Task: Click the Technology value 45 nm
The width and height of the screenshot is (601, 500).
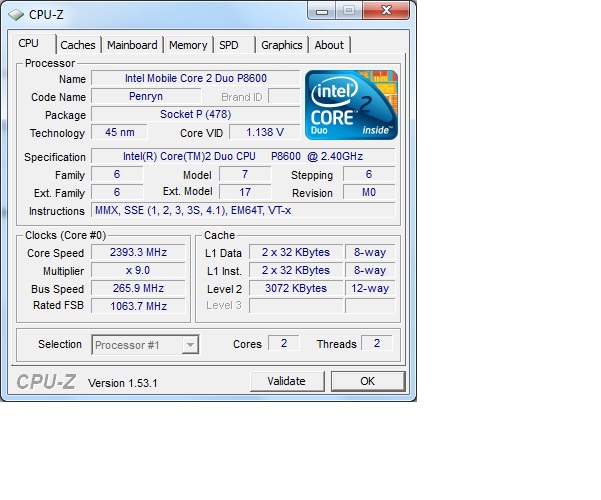Action: coord(119,132)
